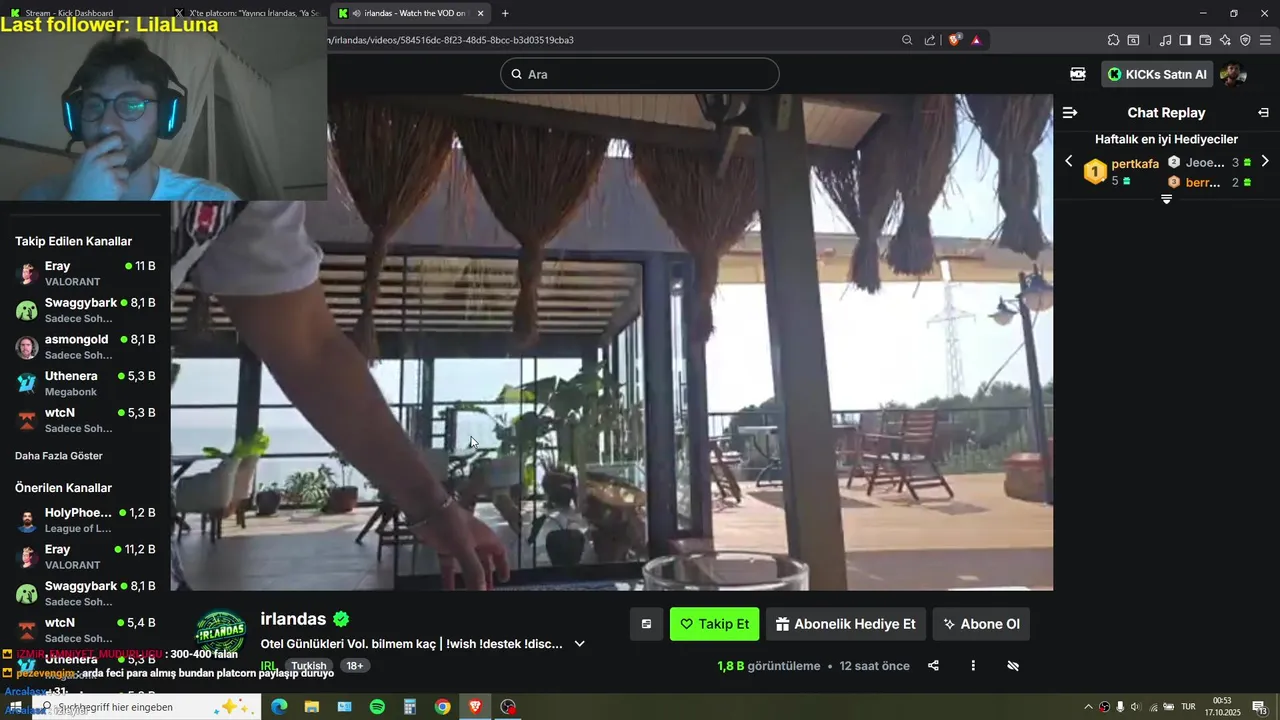
Task: Click the Turkish language tag
Action: pyautogui.click(x=309, y=666)
